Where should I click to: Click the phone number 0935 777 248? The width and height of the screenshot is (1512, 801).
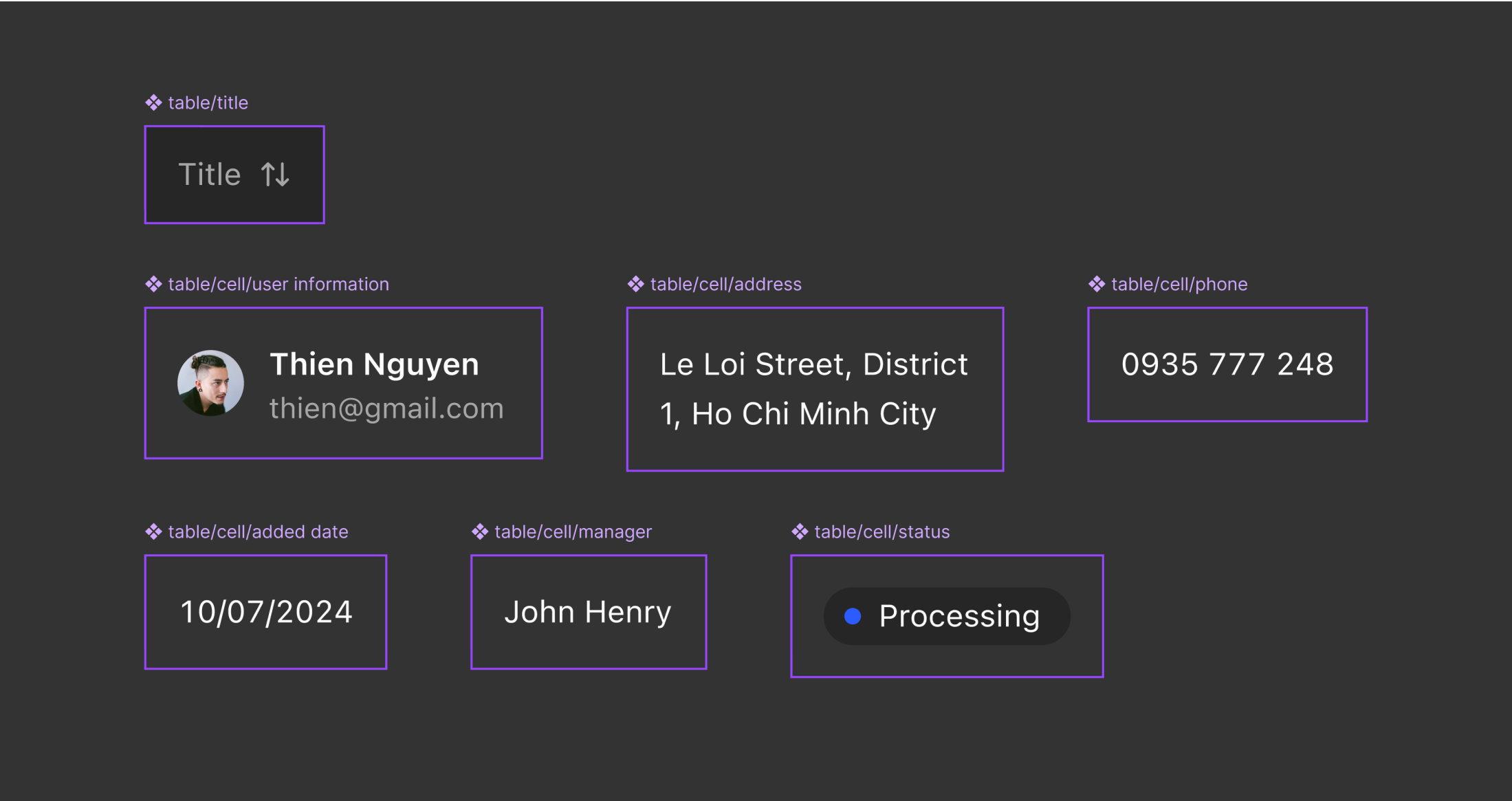pos(1227,364)
